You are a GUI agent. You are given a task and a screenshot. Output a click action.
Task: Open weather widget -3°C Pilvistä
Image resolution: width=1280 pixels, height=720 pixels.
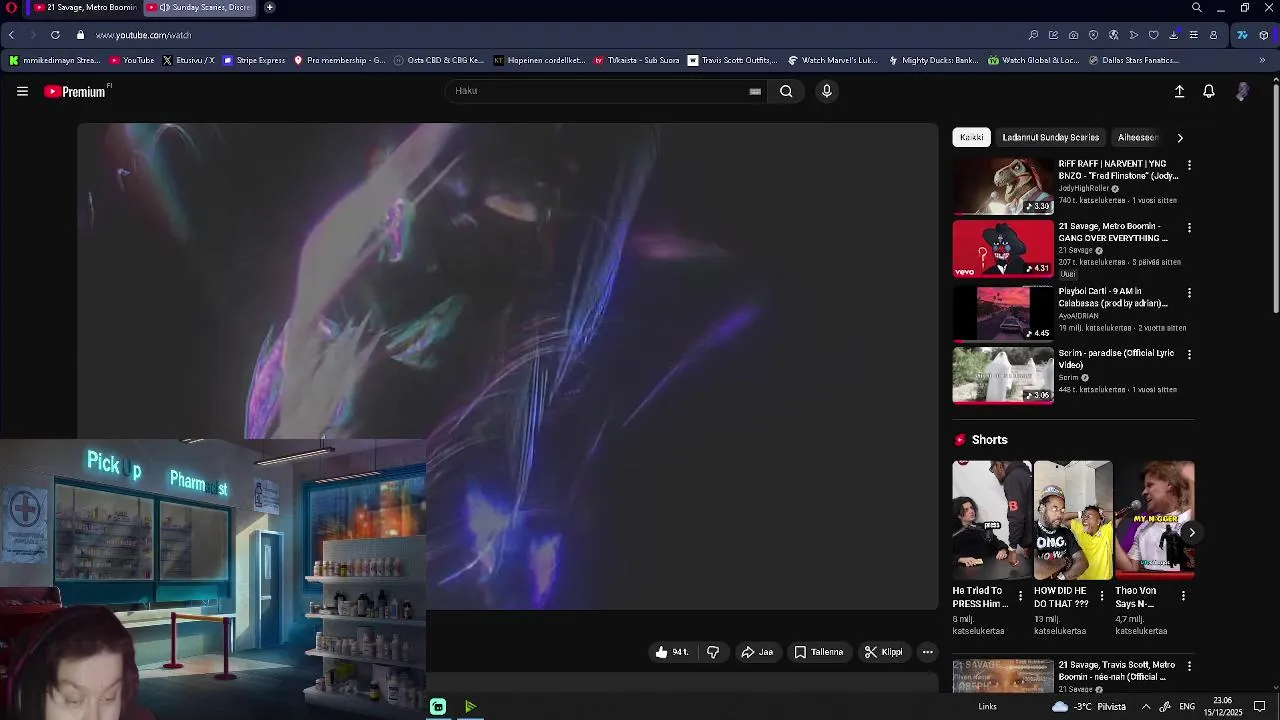click(x=1089, y=707)
